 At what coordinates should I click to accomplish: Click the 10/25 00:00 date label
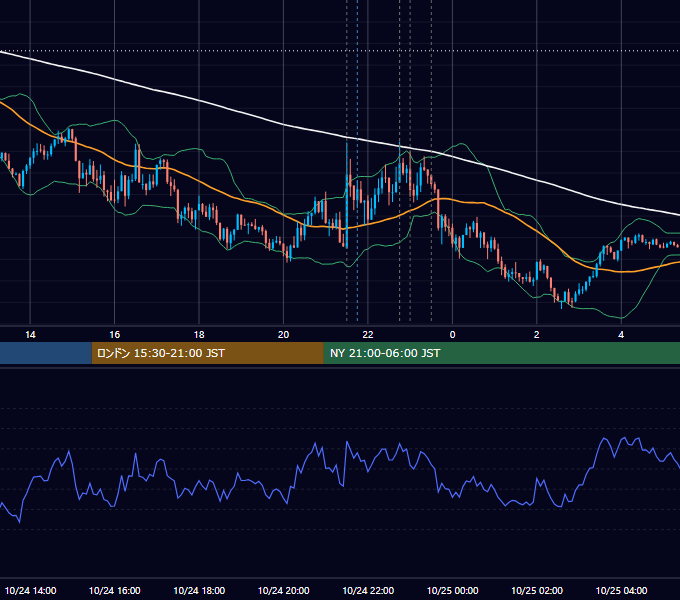click(x=452, y=590)
